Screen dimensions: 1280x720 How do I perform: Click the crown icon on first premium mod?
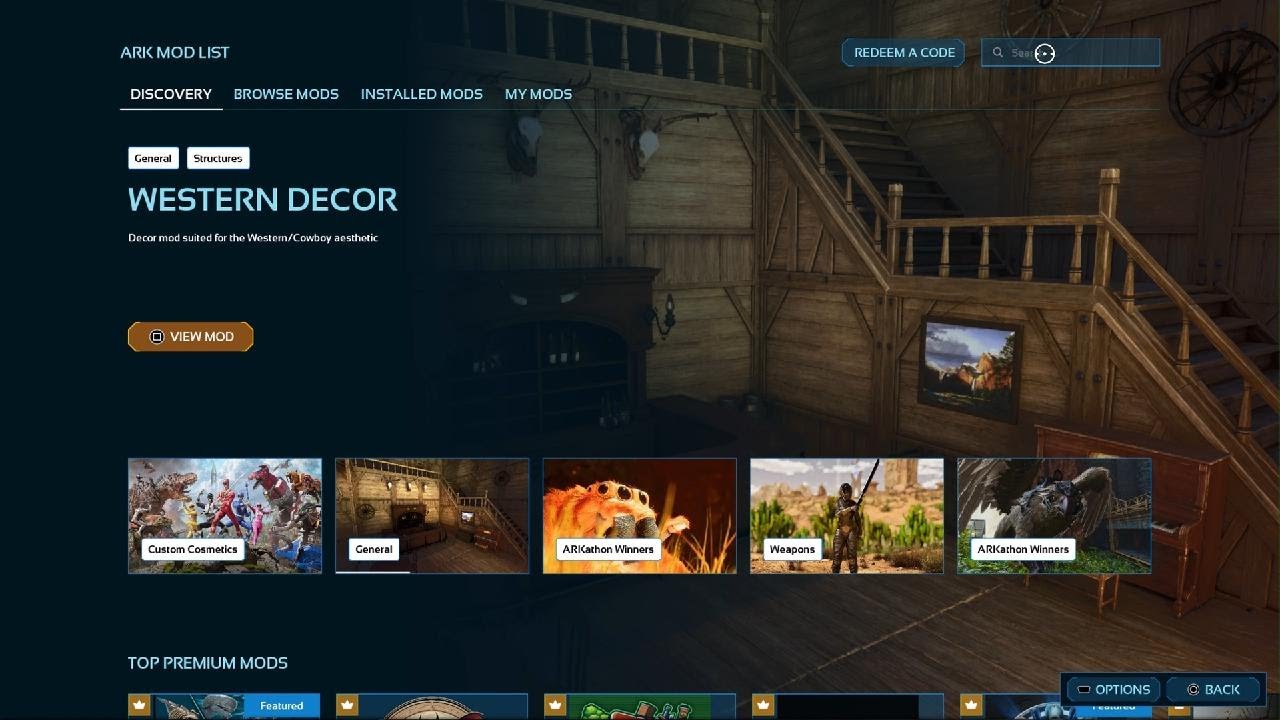pos(139,706)
